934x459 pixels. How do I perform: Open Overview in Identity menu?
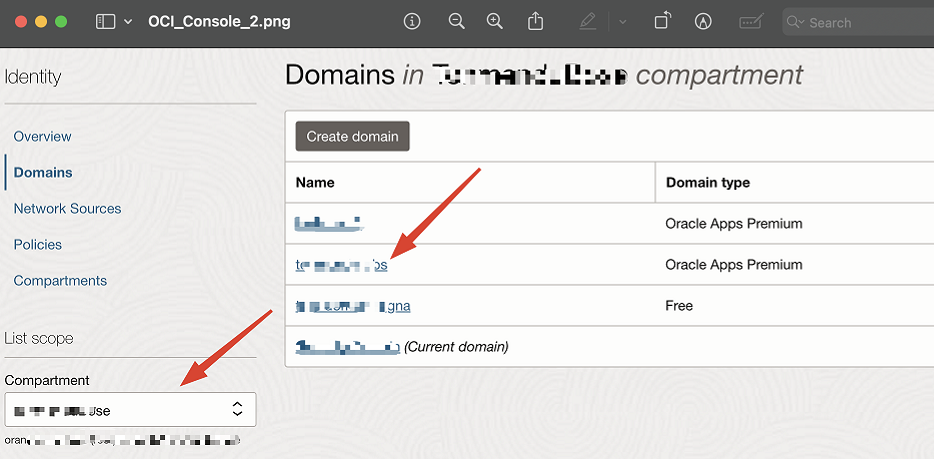42,136
